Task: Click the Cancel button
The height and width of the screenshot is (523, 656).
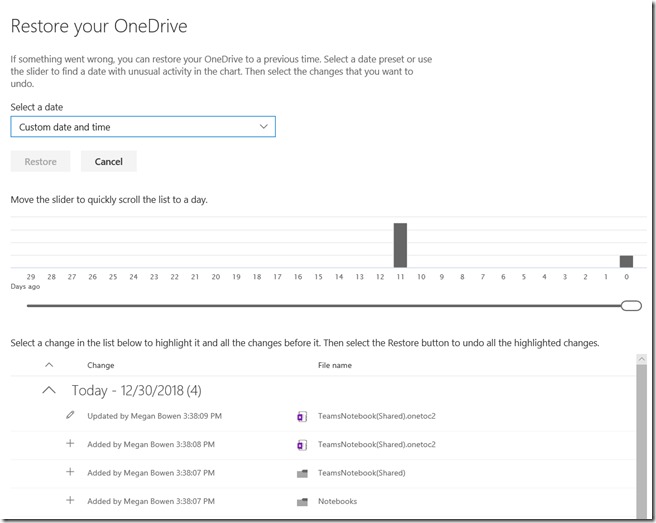Action: coord(109,162)
